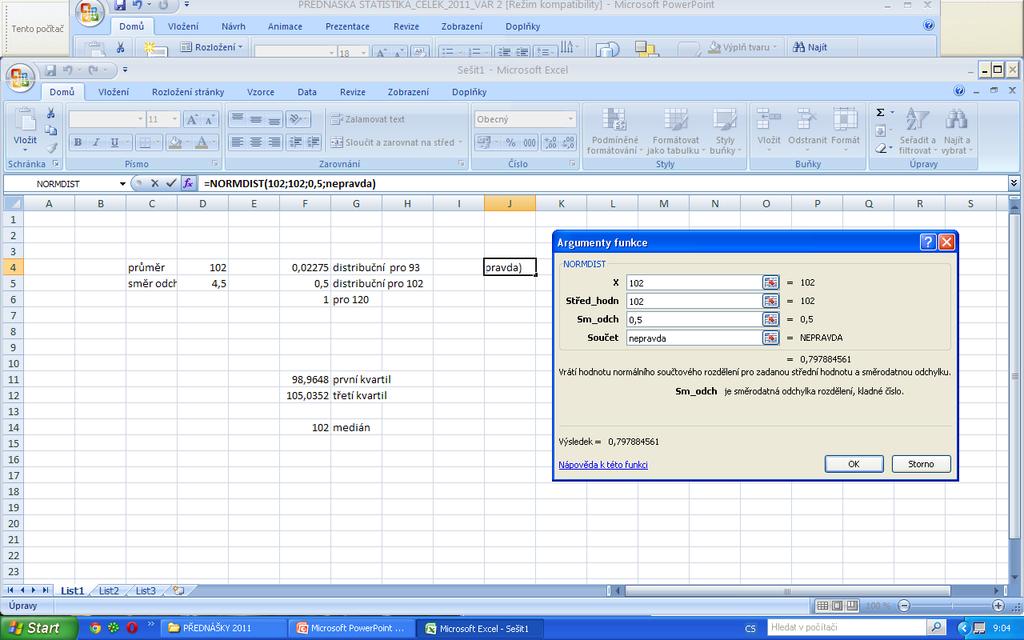The image size is (1024, 640).
Task: Open Seřadit a filtrovat menu
Action: [x=917, y=131]
